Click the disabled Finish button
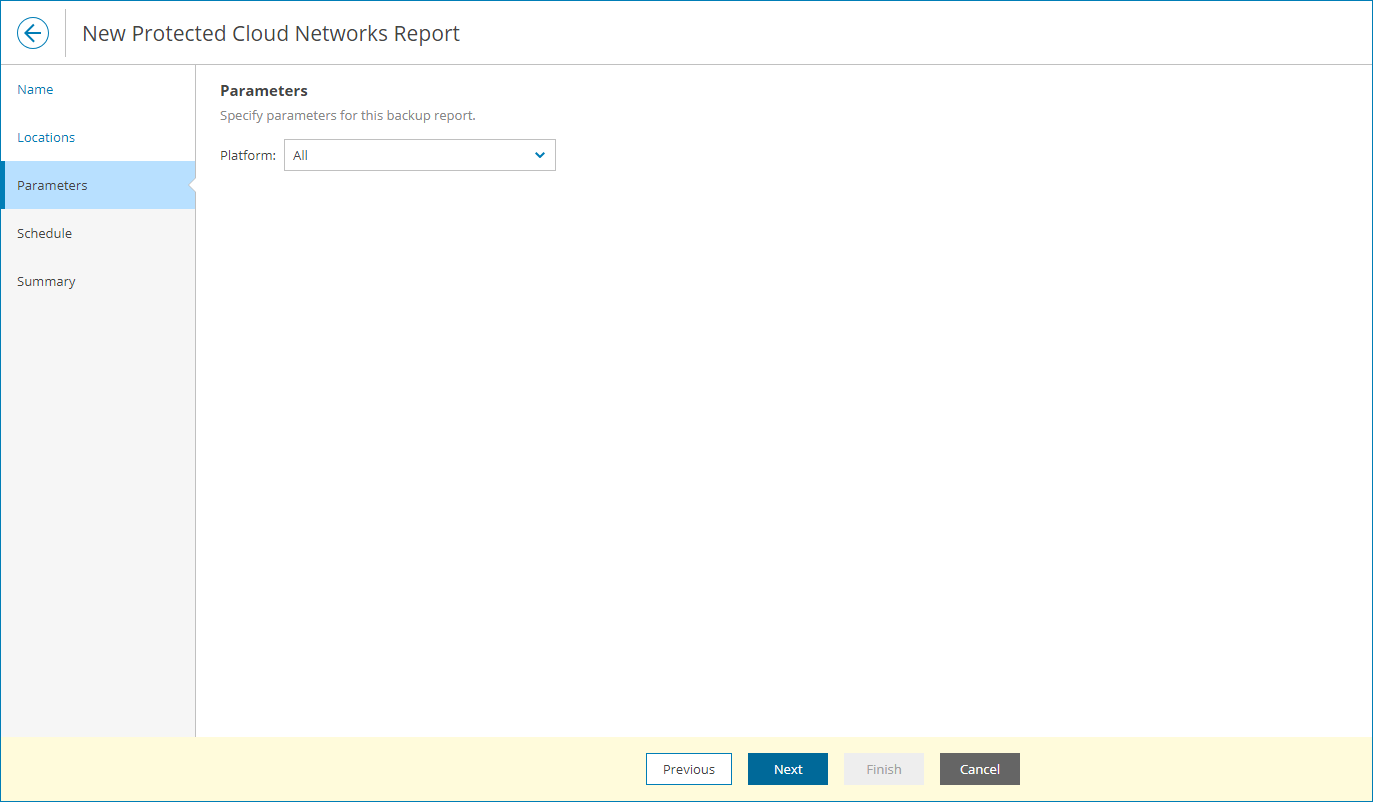Image resolution: width=1373 pixels, height=802 pixels. [x=883, y=769]
